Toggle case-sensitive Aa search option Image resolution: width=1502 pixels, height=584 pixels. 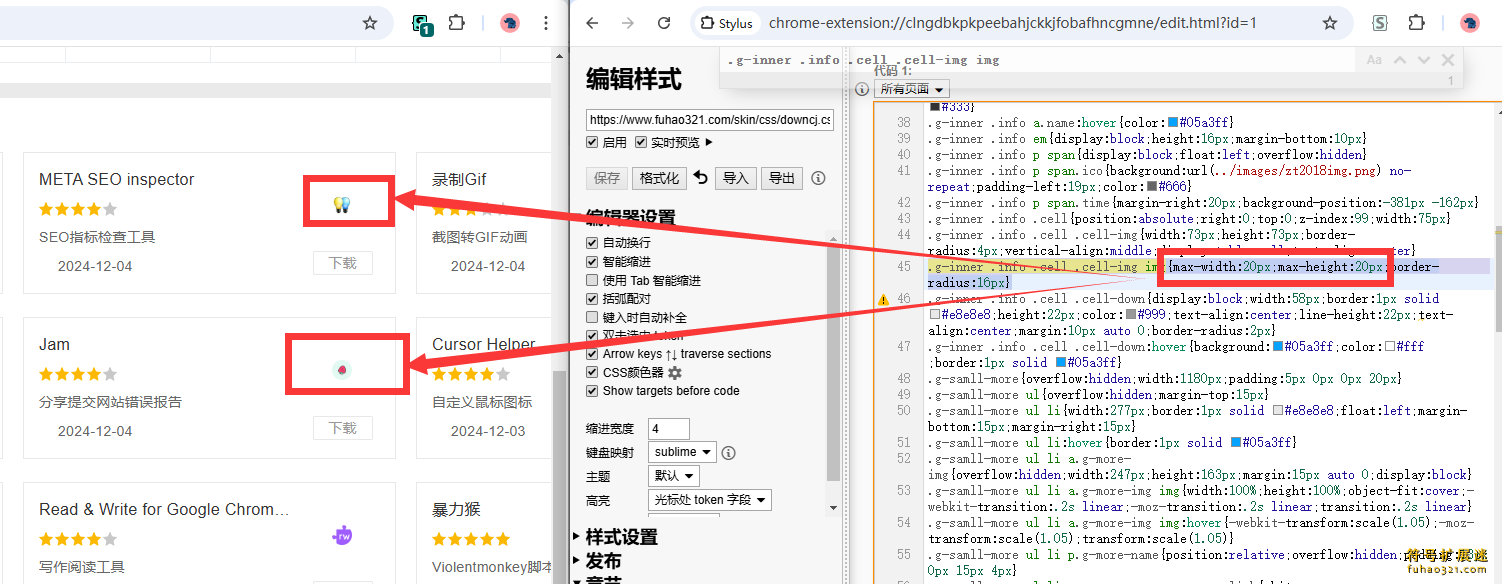pyautogui.click(x=1374, y=61)
